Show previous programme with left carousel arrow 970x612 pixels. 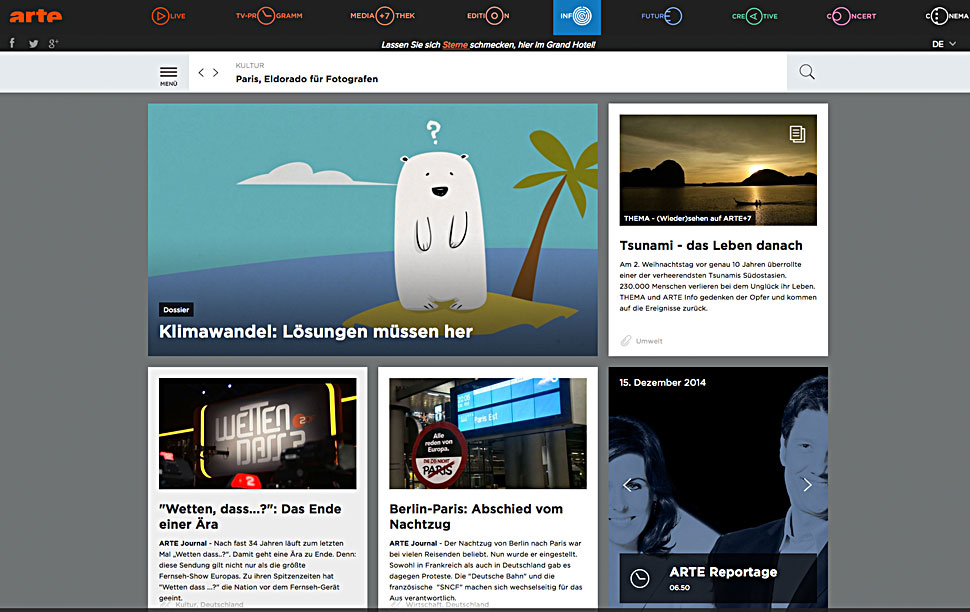627,485
